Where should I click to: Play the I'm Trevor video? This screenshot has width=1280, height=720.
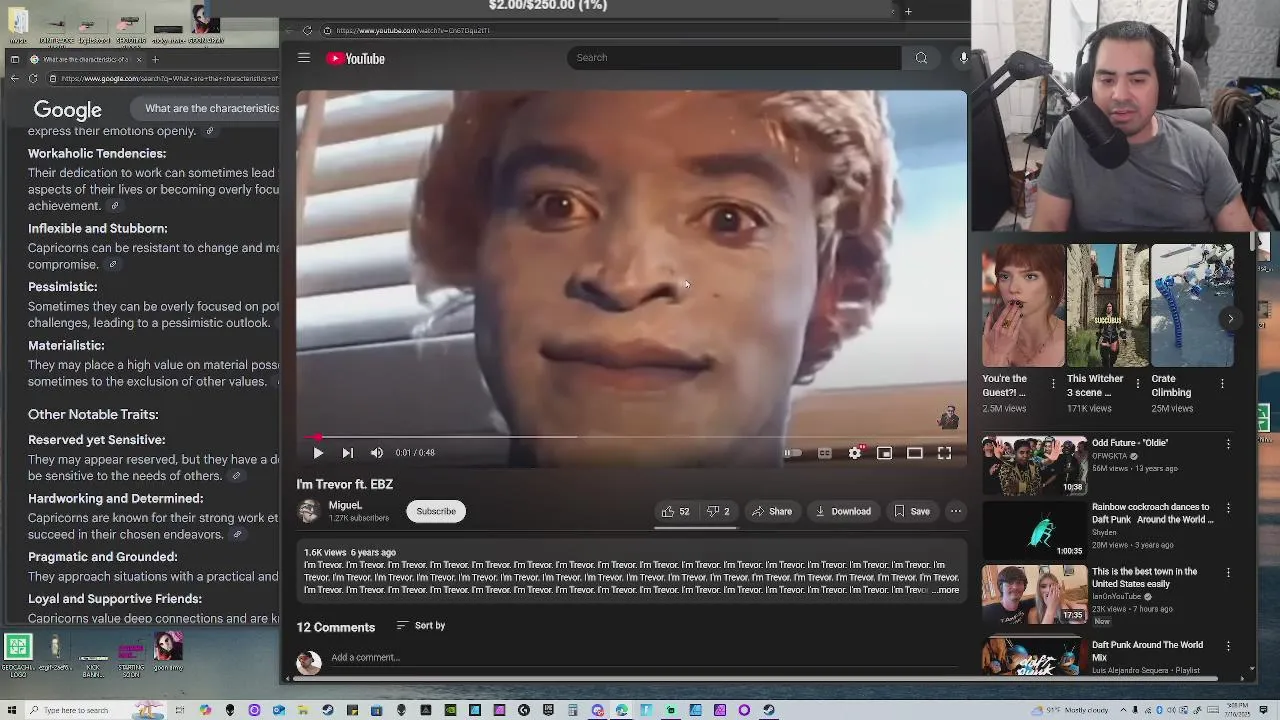(318, 453)
